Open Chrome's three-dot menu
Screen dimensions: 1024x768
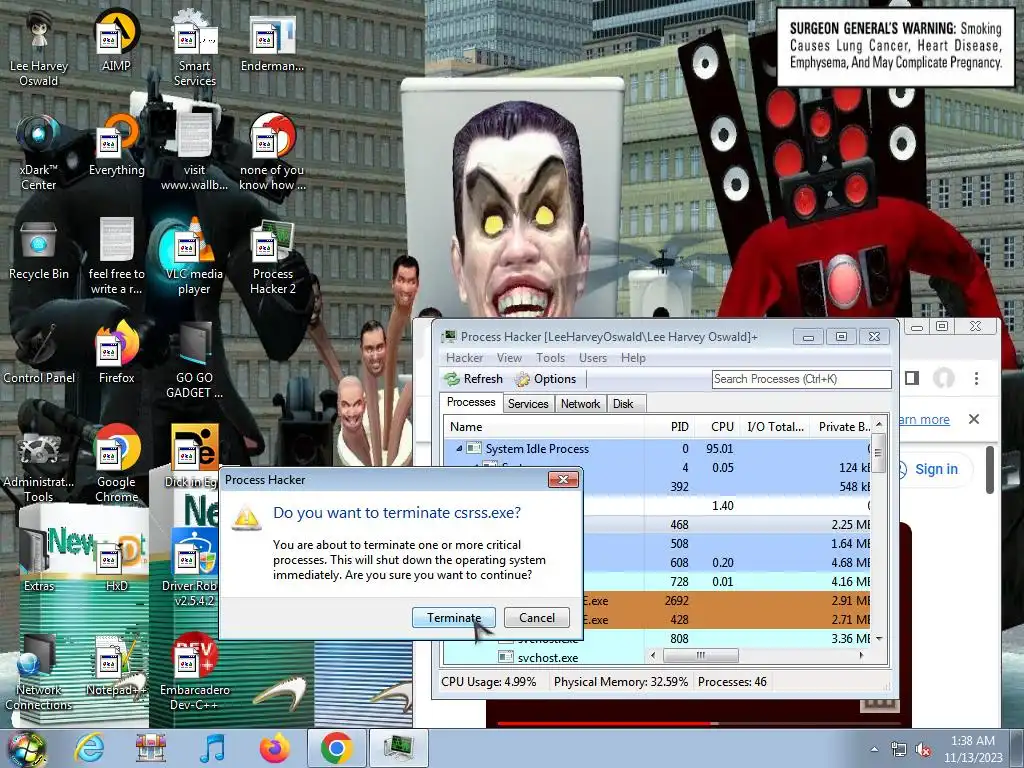pos(976,379)
